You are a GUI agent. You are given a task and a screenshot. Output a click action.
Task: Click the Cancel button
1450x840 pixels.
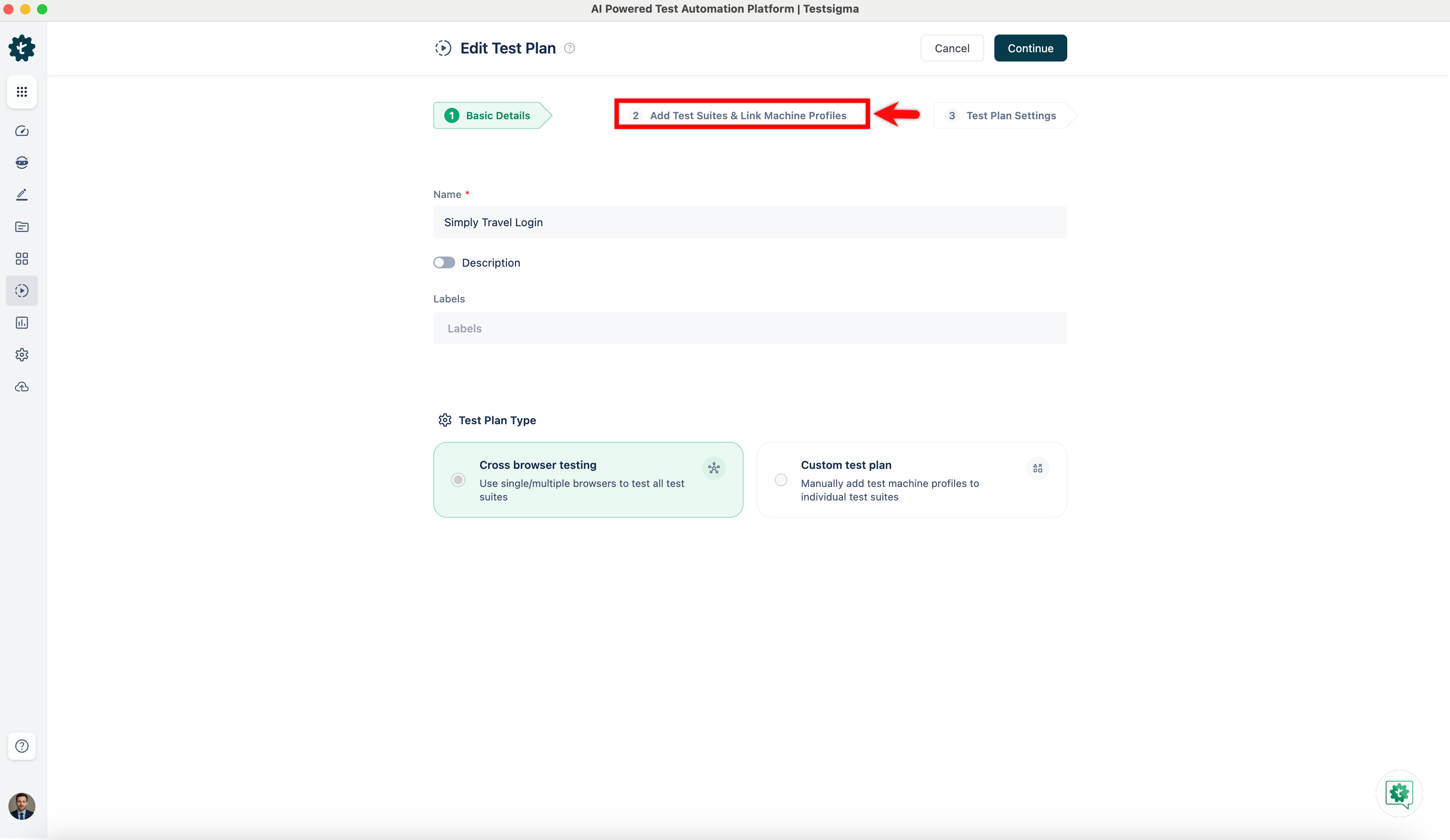pos(951,48)
